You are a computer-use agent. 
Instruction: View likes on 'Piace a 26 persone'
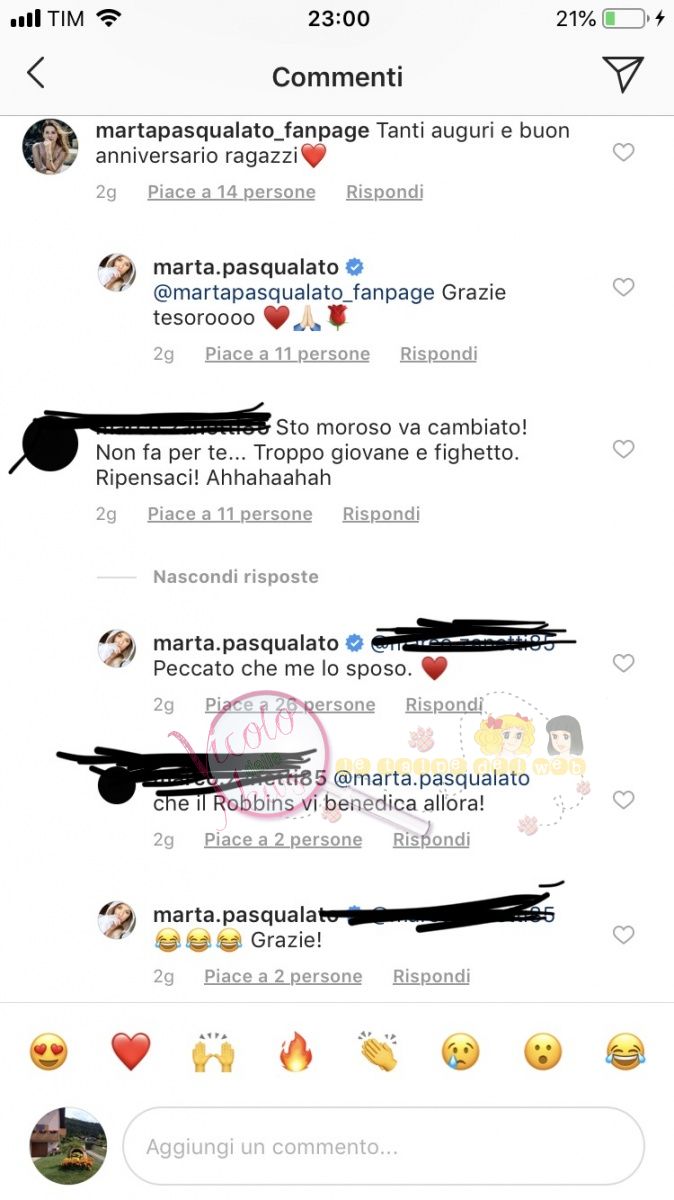290,705
